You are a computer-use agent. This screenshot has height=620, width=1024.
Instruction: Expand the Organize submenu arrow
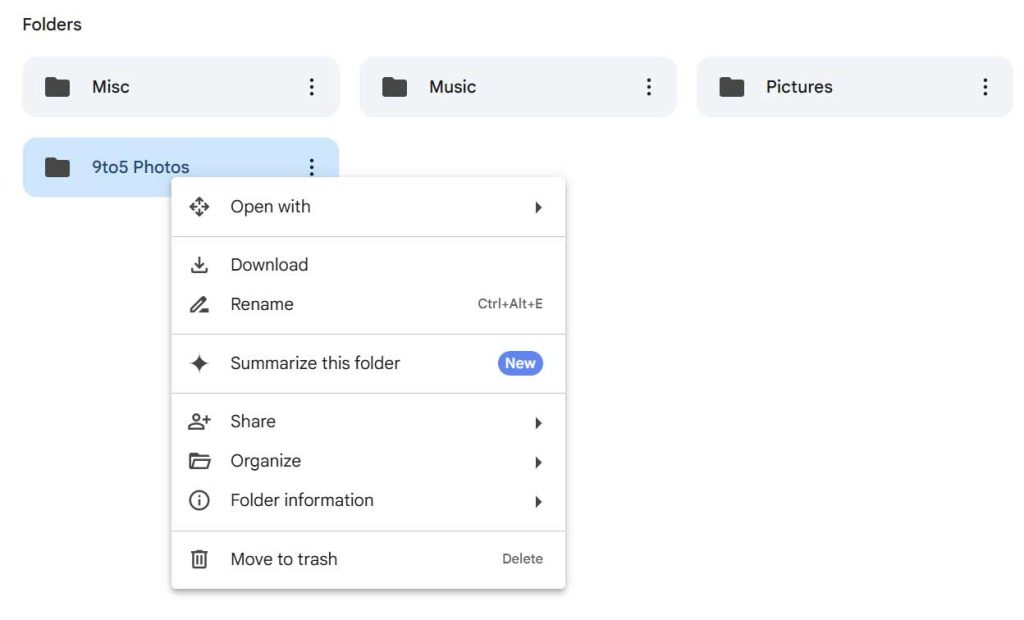click(538, 463)
